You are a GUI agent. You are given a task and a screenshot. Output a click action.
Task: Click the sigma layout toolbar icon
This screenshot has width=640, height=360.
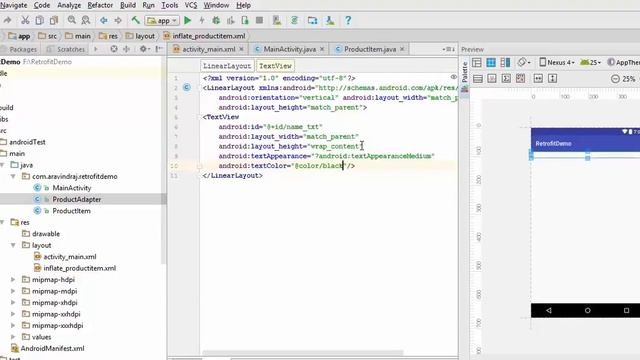[506, 78]
